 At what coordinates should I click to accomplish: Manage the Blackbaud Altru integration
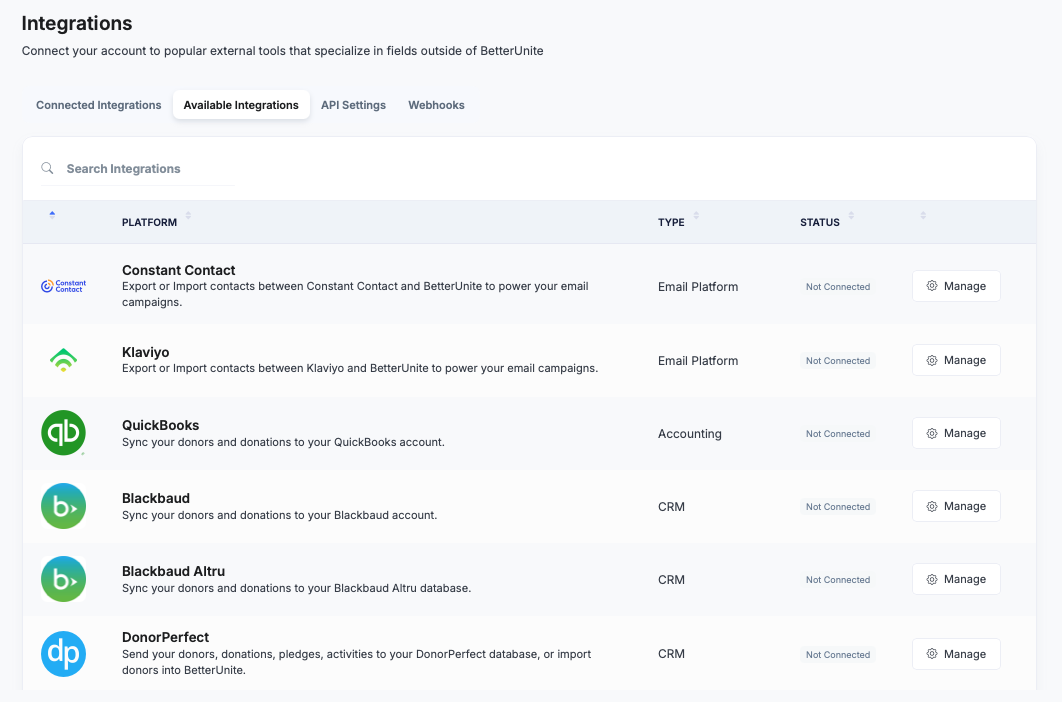(x=956, y=579)
